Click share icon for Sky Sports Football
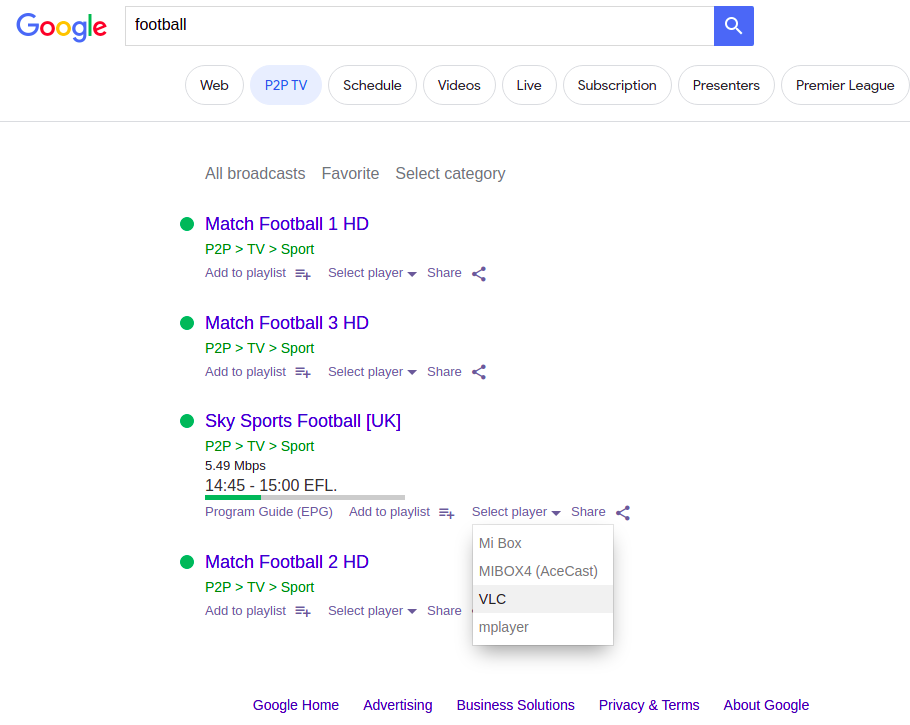The height and width of the screenshot is (725, 910). point(623,513)
